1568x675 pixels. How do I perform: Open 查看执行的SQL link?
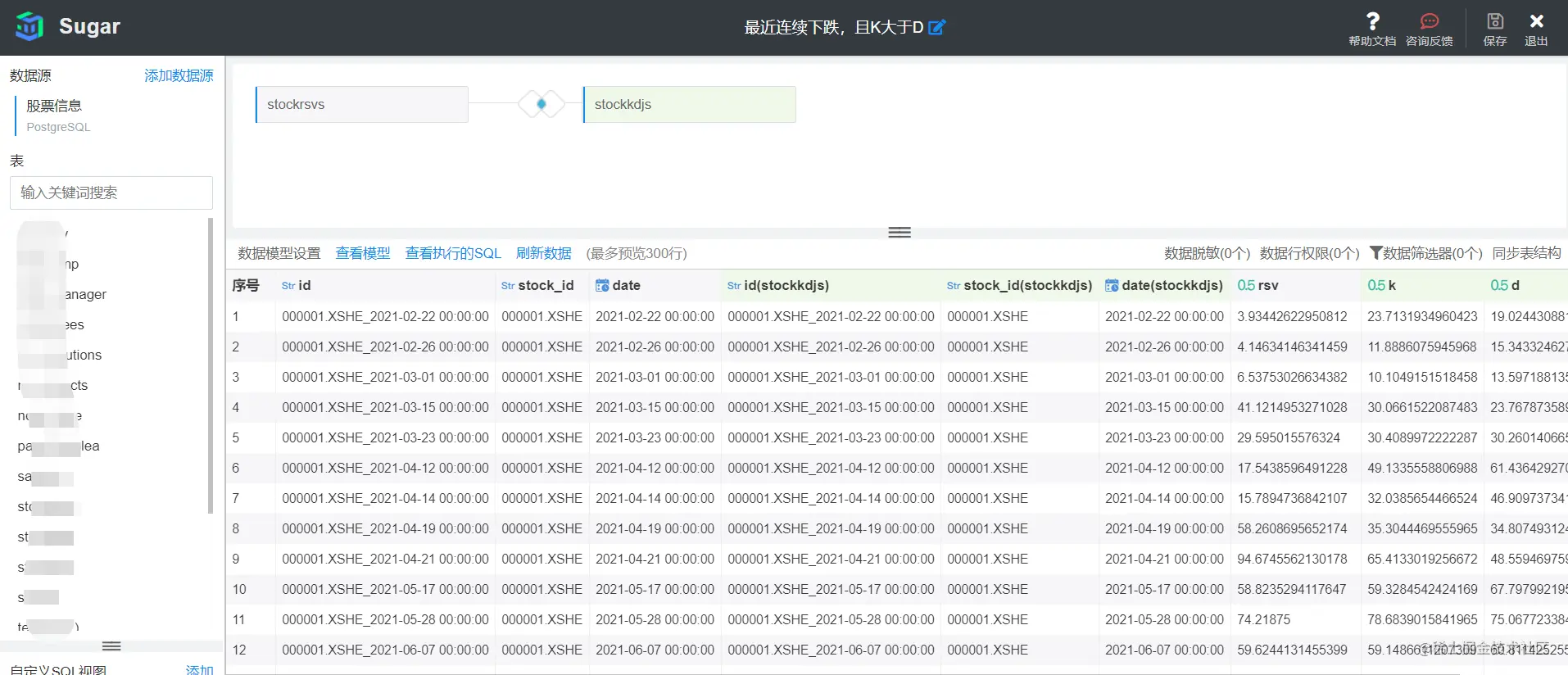453,253
